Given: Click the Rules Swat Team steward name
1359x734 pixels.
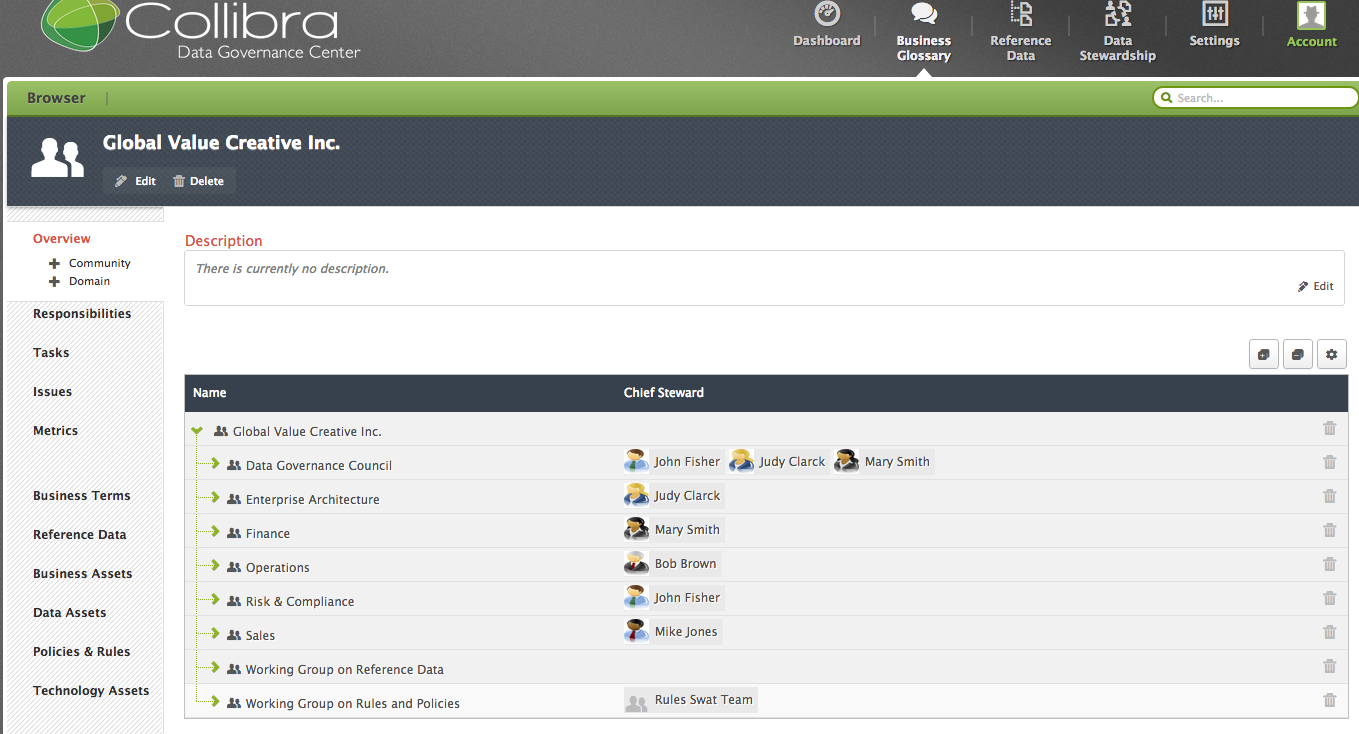Looking at the screenshot, I should pyautogui.click(x=704, y=700).
